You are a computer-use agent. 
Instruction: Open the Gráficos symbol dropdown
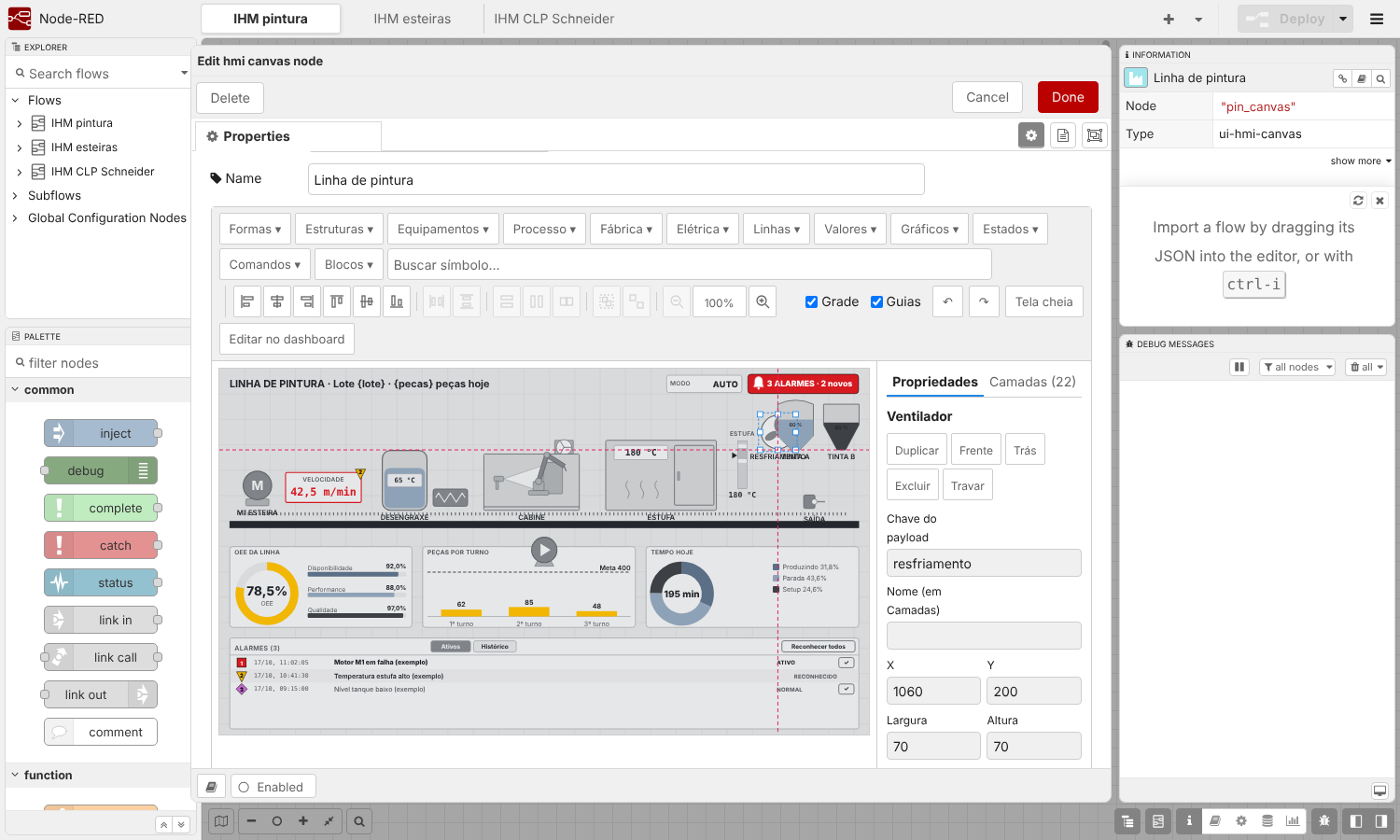(930, 229)
